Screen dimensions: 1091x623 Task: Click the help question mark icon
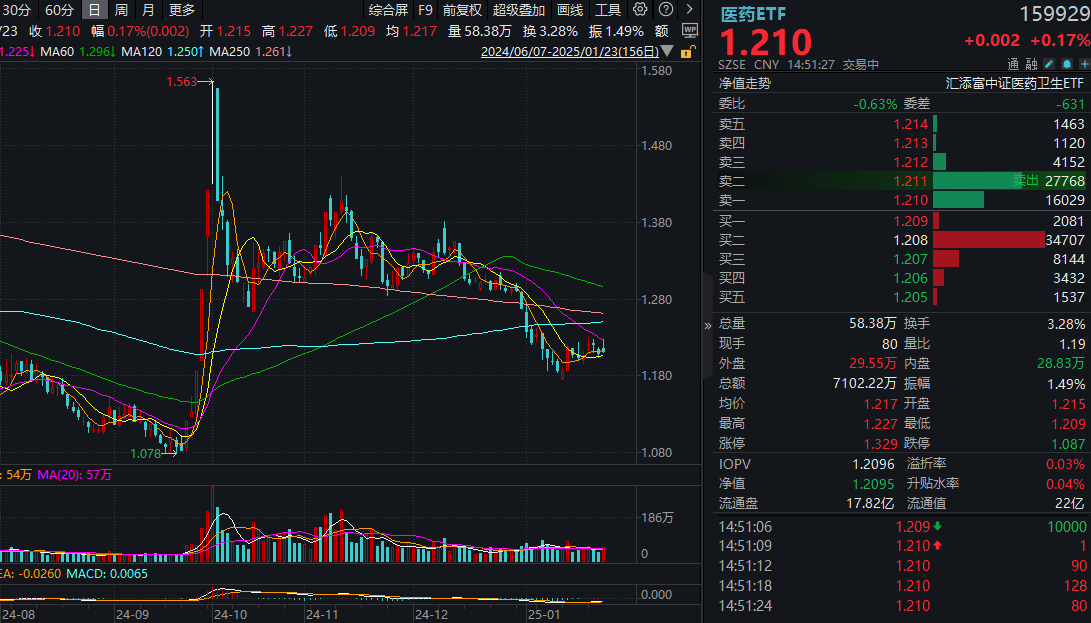coord(664,10)
